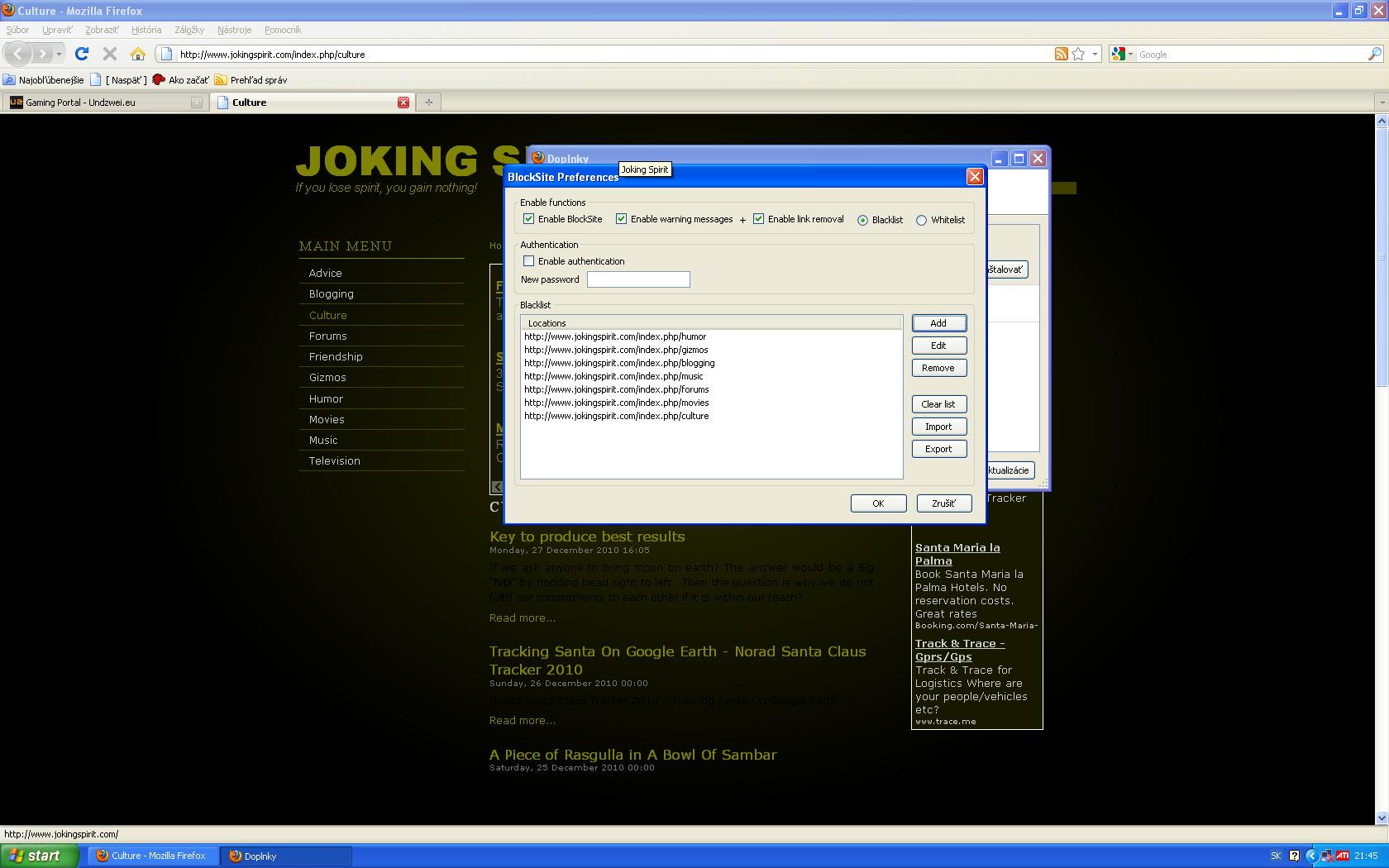Click the RSS feed icon in address bar
This screenshot has width=1389, height=868.
[x=1061, y=55]
